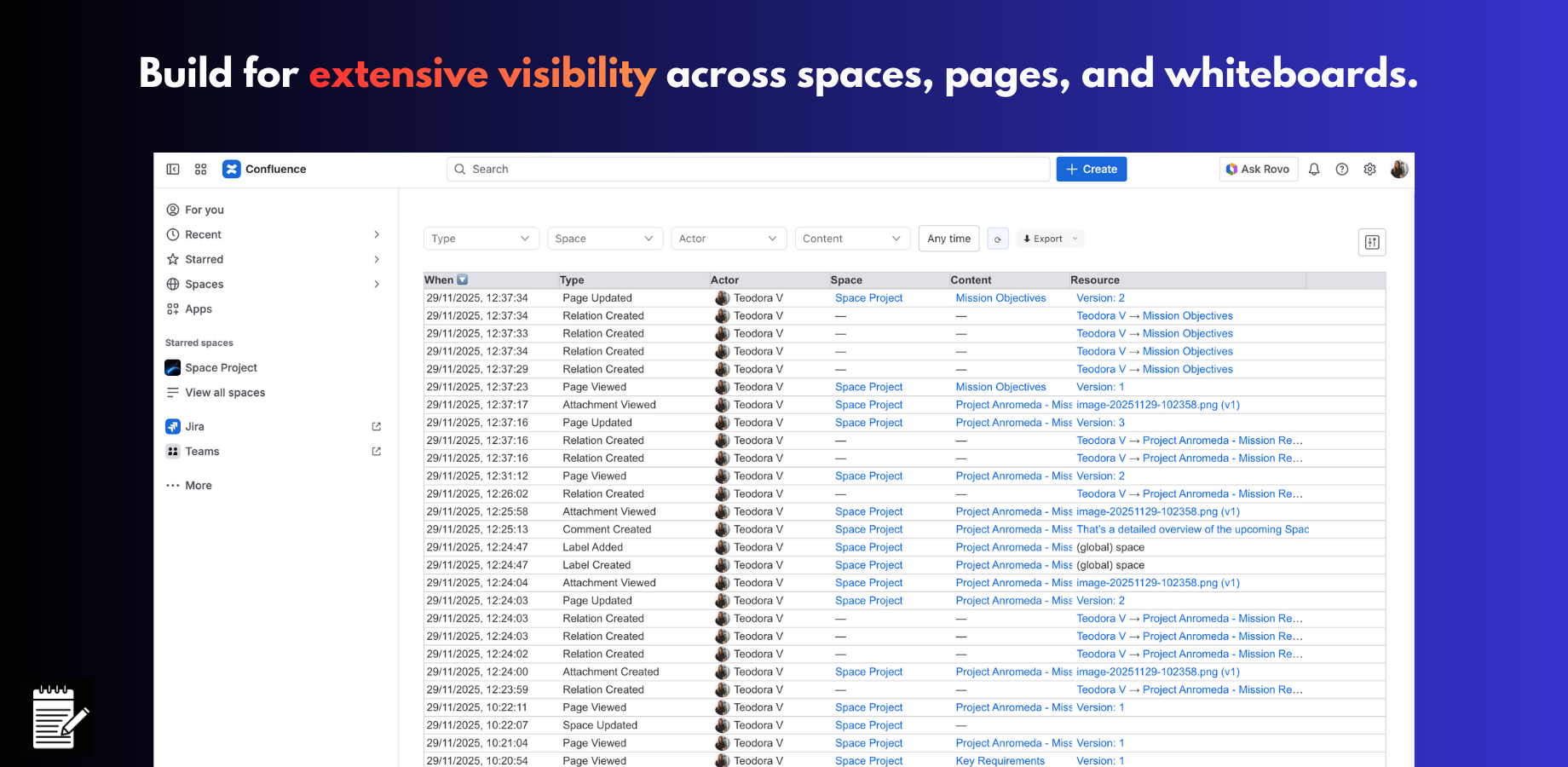The width and height of the screenshot is (1568, 767).
Task: Expand the Export options chevron
Action: [x=1075, y=239]
